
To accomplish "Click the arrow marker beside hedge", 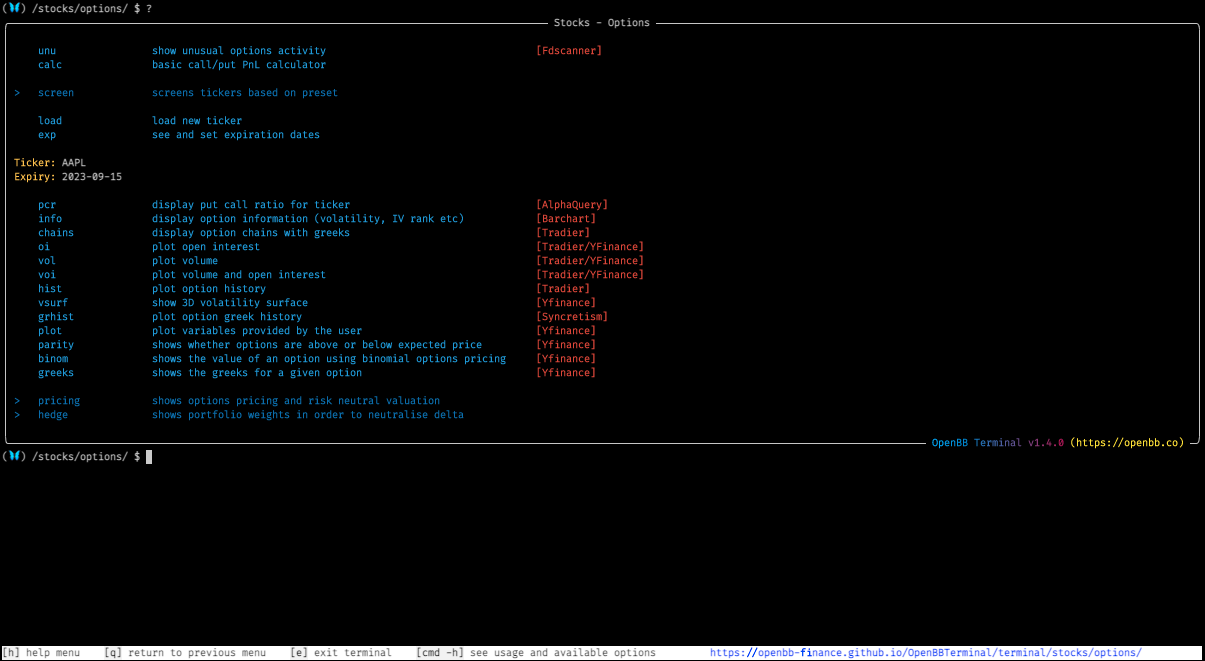I will point(18,415).
